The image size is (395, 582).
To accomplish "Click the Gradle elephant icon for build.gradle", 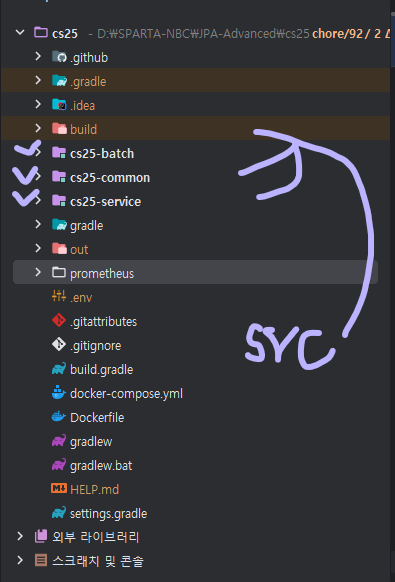I will click(59, 369).
